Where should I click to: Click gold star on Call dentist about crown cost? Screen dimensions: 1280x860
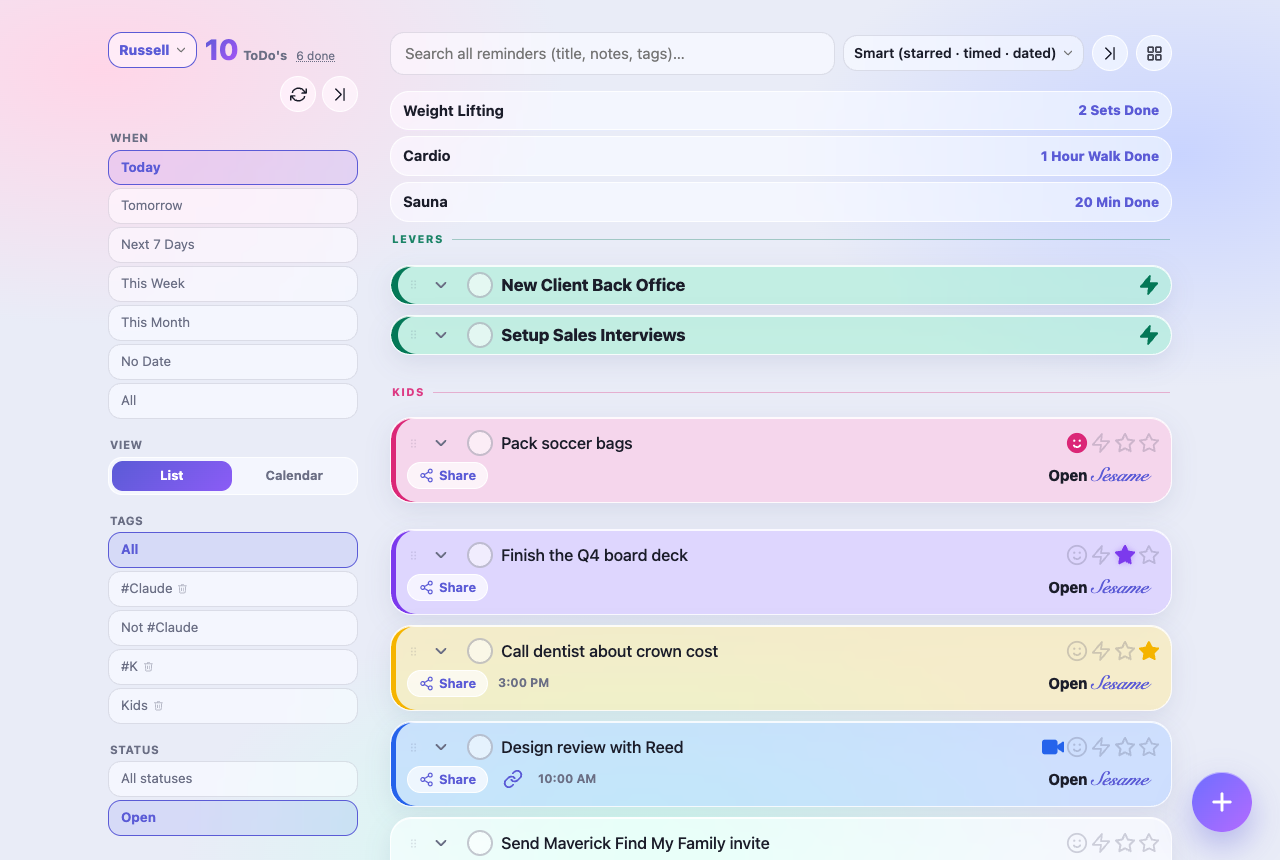[1149, 651]
